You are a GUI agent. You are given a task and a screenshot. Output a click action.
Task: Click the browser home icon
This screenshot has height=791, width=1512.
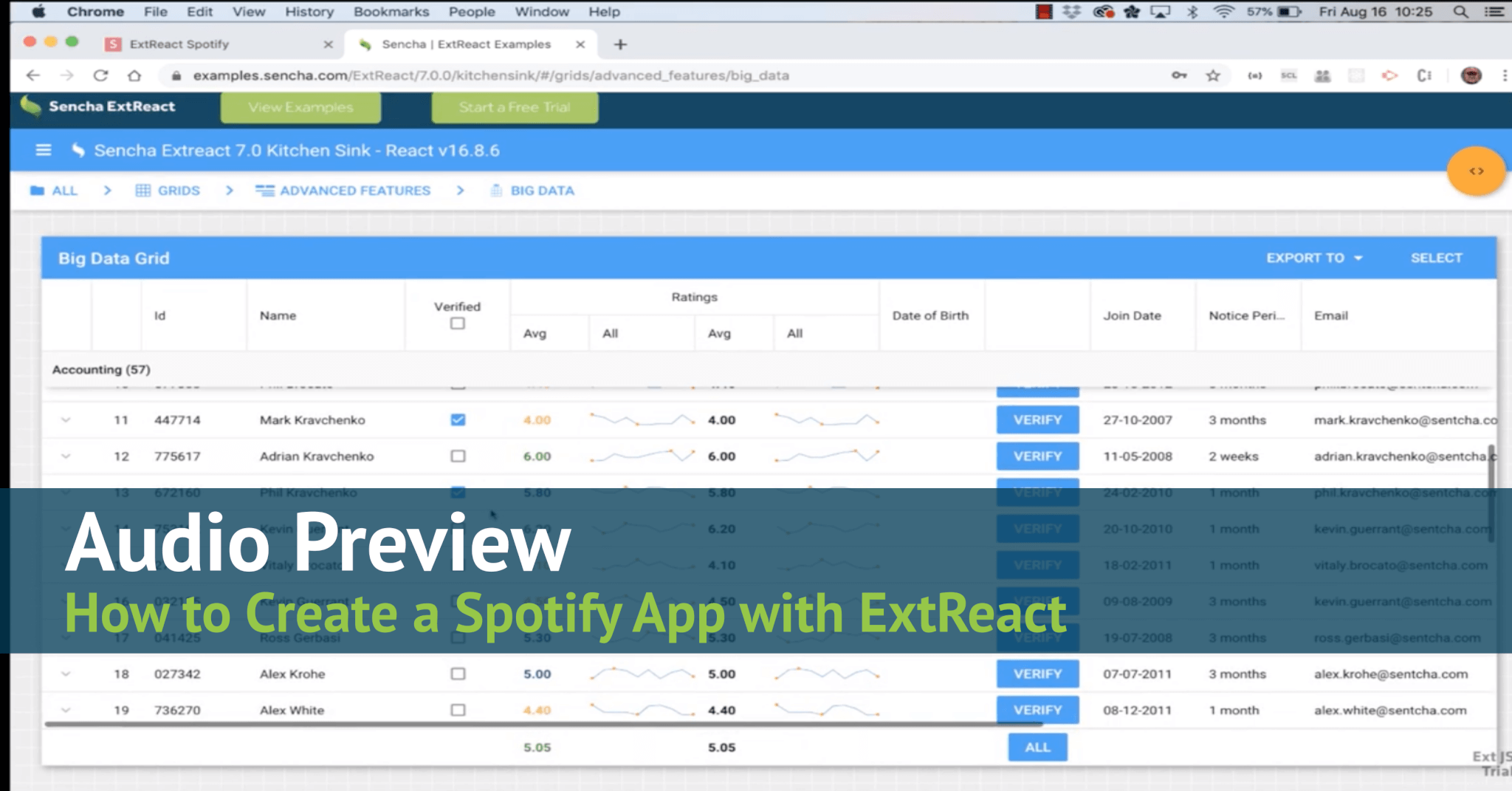tap(134, 75)
